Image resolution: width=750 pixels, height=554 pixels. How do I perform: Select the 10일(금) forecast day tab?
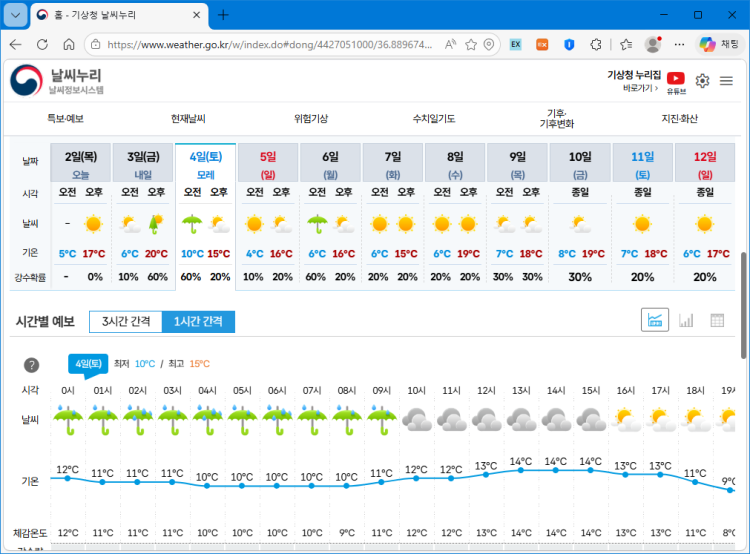click(x=580, y=163)
